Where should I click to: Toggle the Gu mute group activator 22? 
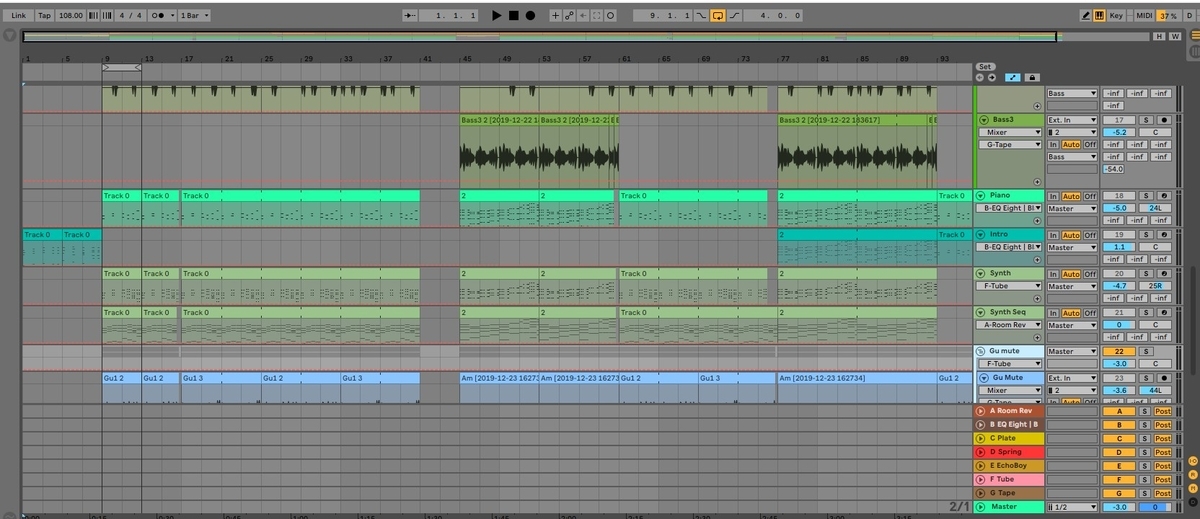[1117, 352]
